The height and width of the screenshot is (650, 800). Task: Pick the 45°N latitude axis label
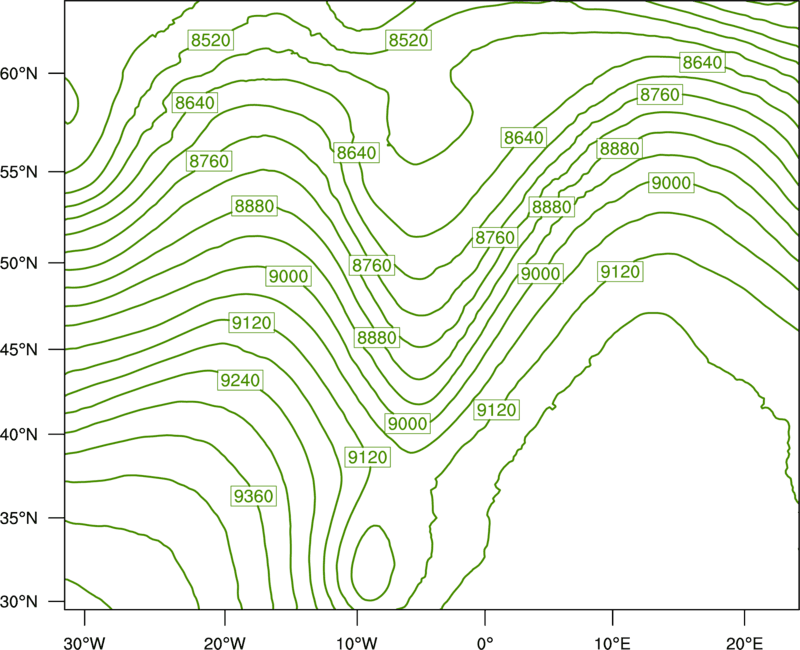tap(19, 349)
